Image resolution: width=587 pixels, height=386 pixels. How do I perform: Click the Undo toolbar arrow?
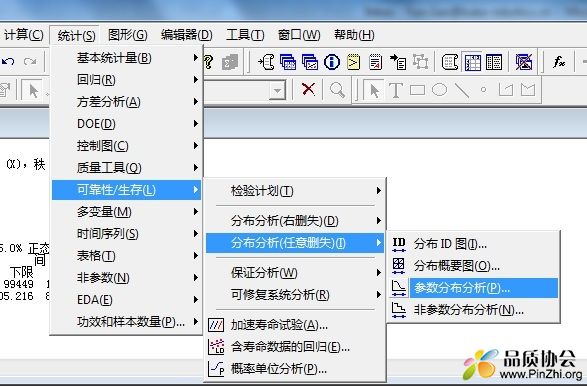[x=8, y=61]
